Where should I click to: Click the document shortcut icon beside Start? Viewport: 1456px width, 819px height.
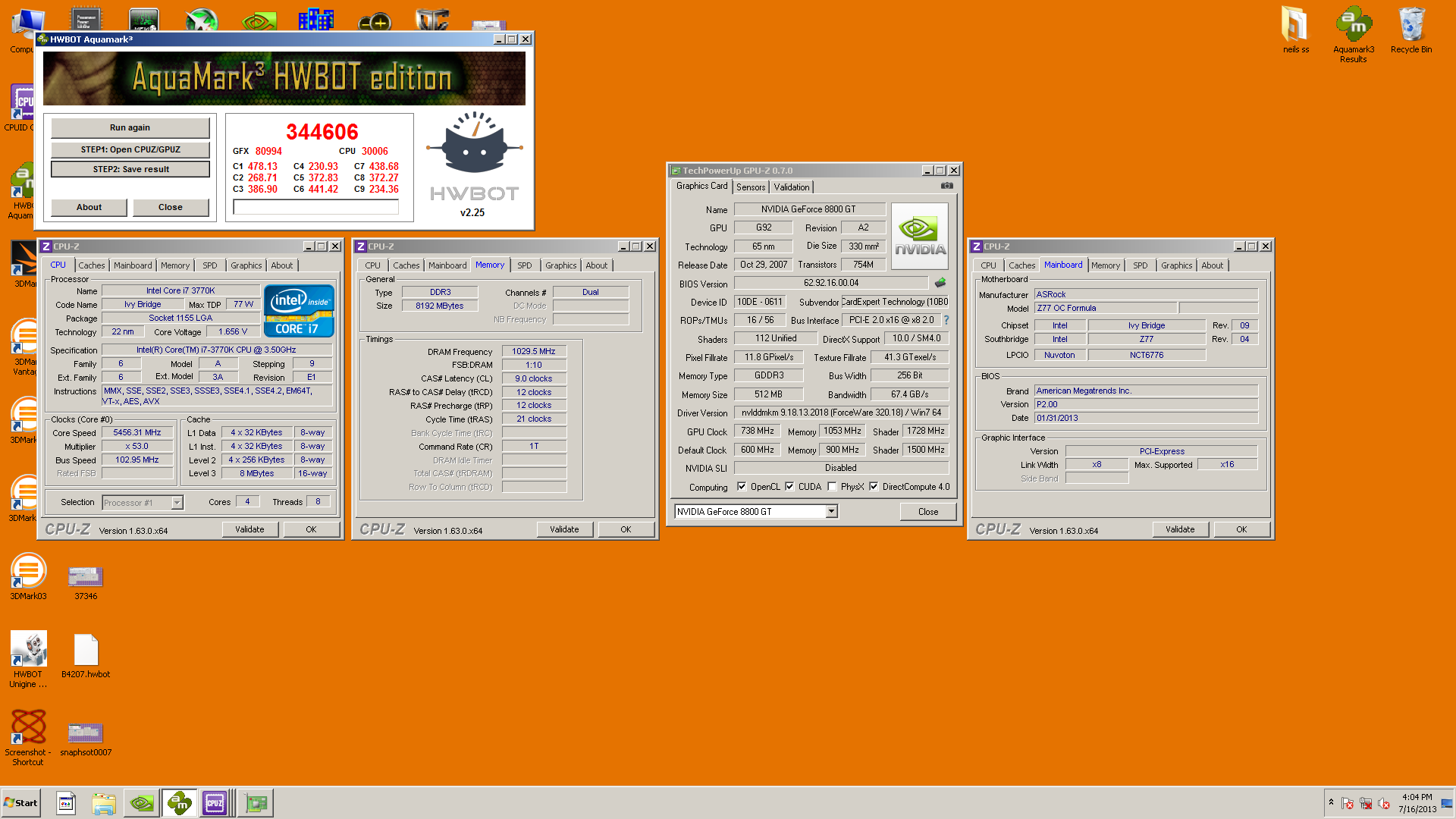(66, 803)
